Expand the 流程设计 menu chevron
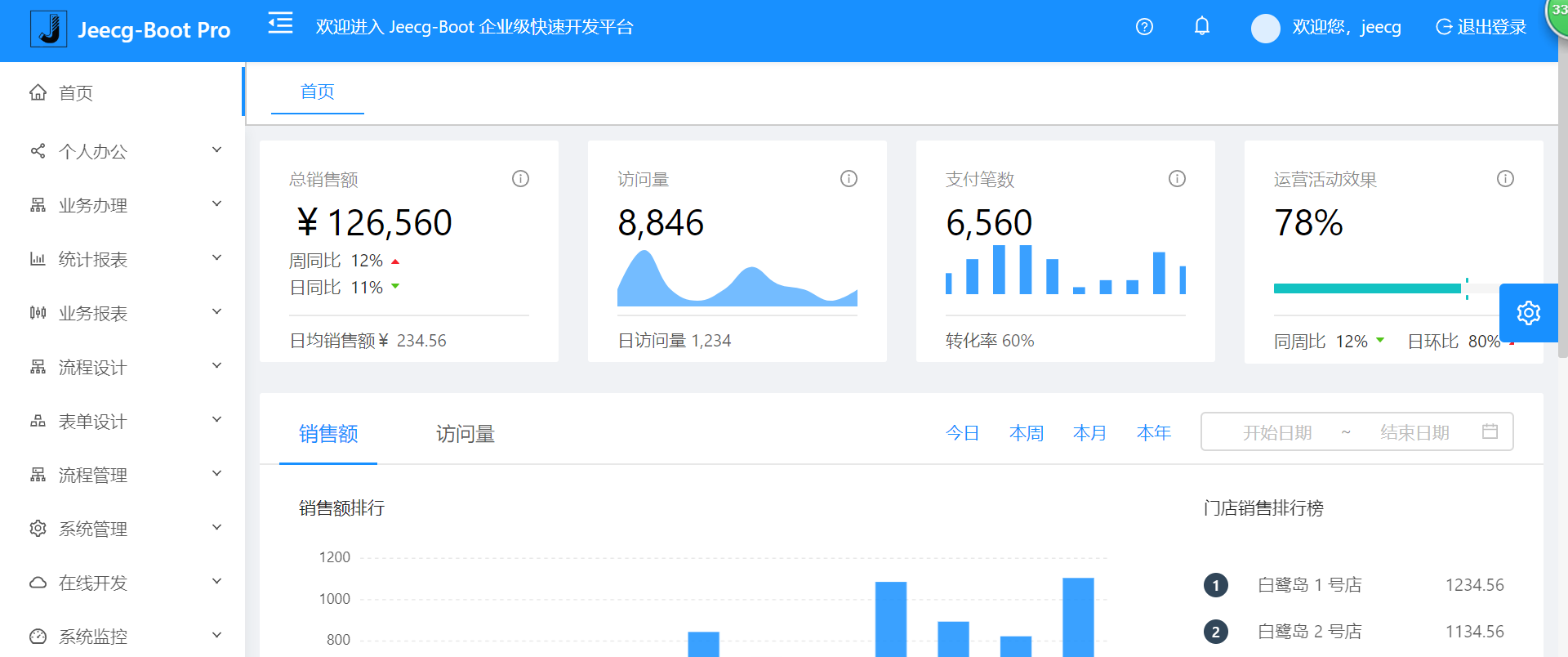This screenshot has height=657, width=1568. pyautogui.click(x=216, y=365)
